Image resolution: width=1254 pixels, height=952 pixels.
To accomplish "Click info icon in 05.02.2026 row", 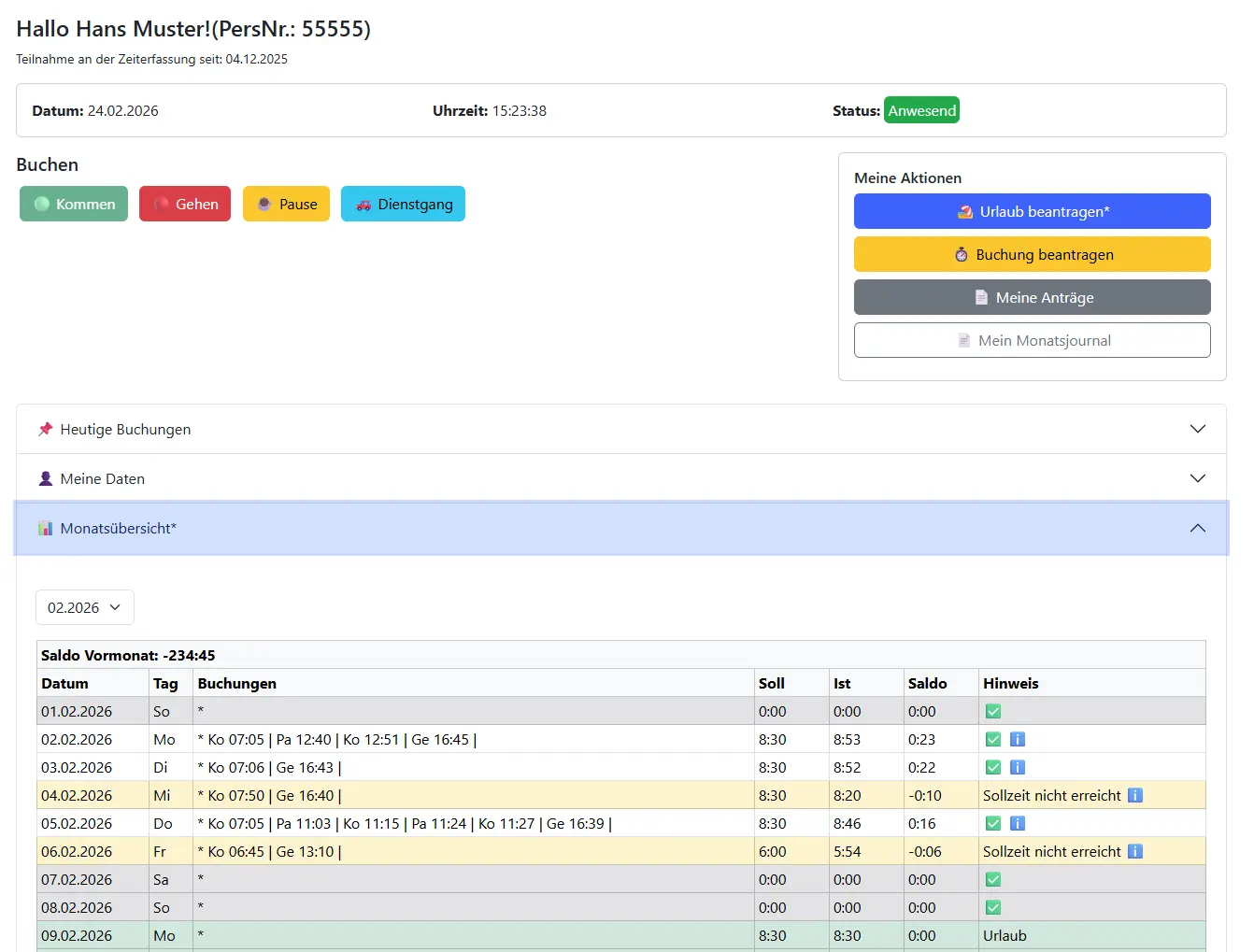I will tap(1018, 823).
